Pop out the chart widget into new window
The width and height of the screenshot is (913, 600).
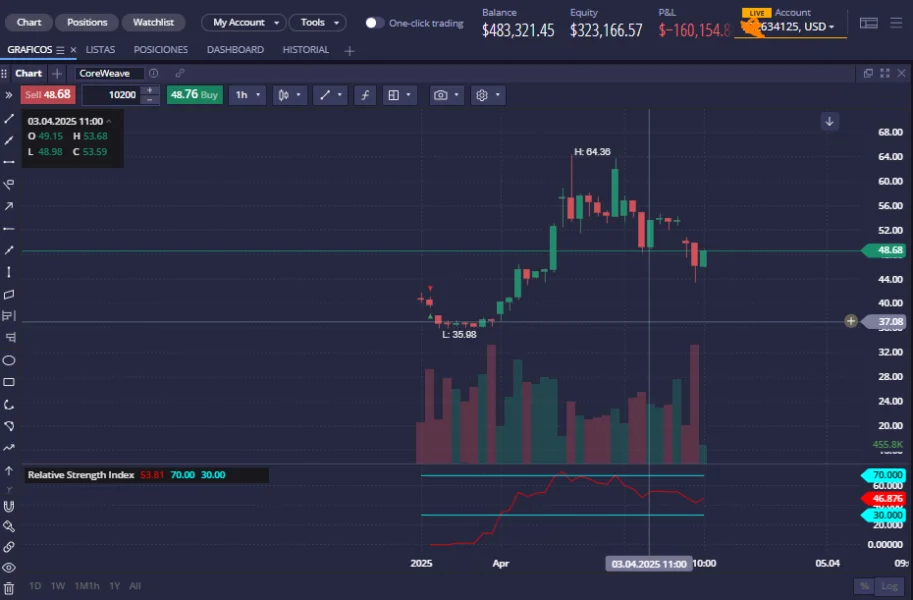[x=868, y=73]
